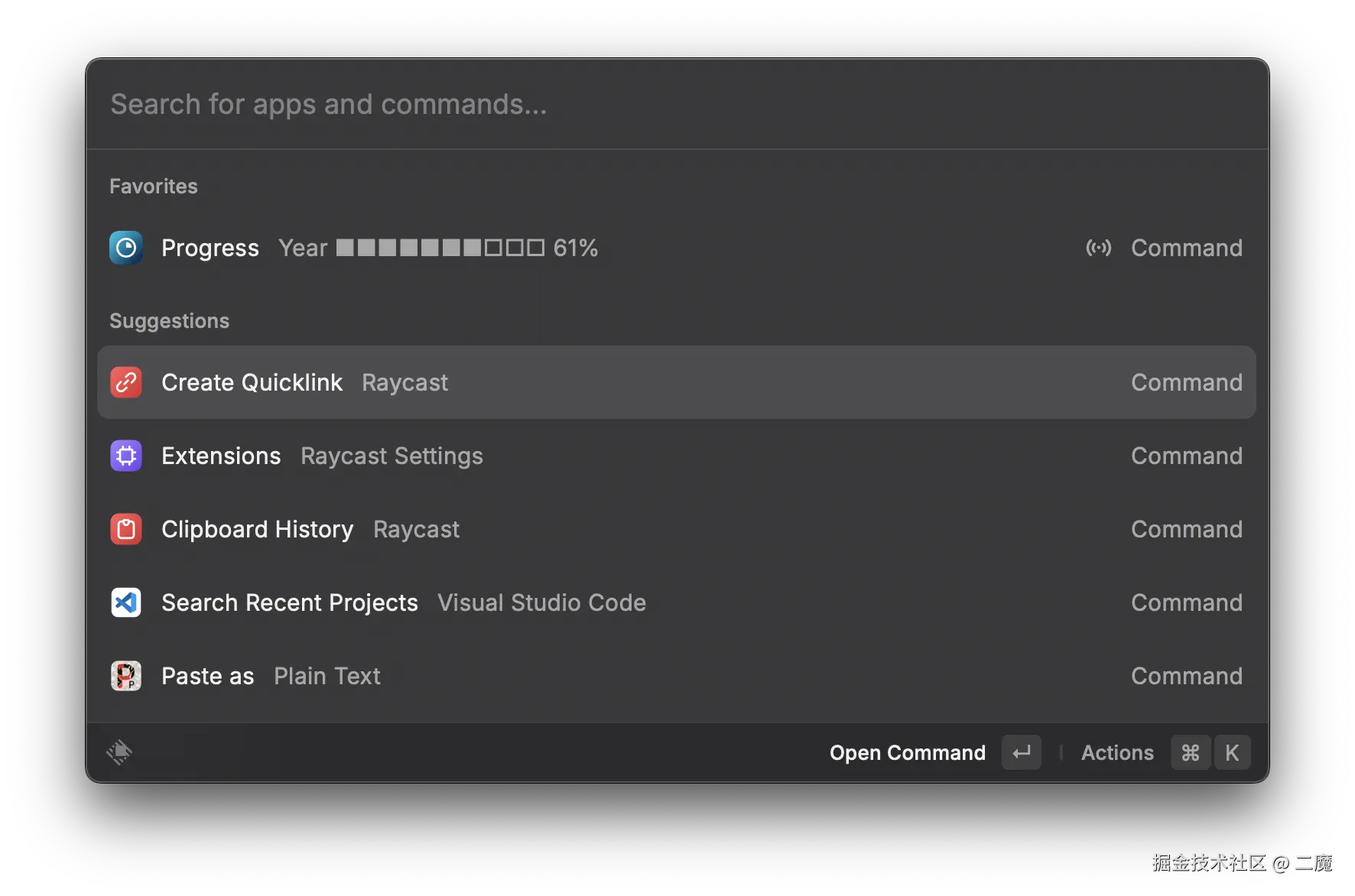Click Command label on Create Quicklink row
This screenshot has height=896, width=1355.
coord(1187,382)
